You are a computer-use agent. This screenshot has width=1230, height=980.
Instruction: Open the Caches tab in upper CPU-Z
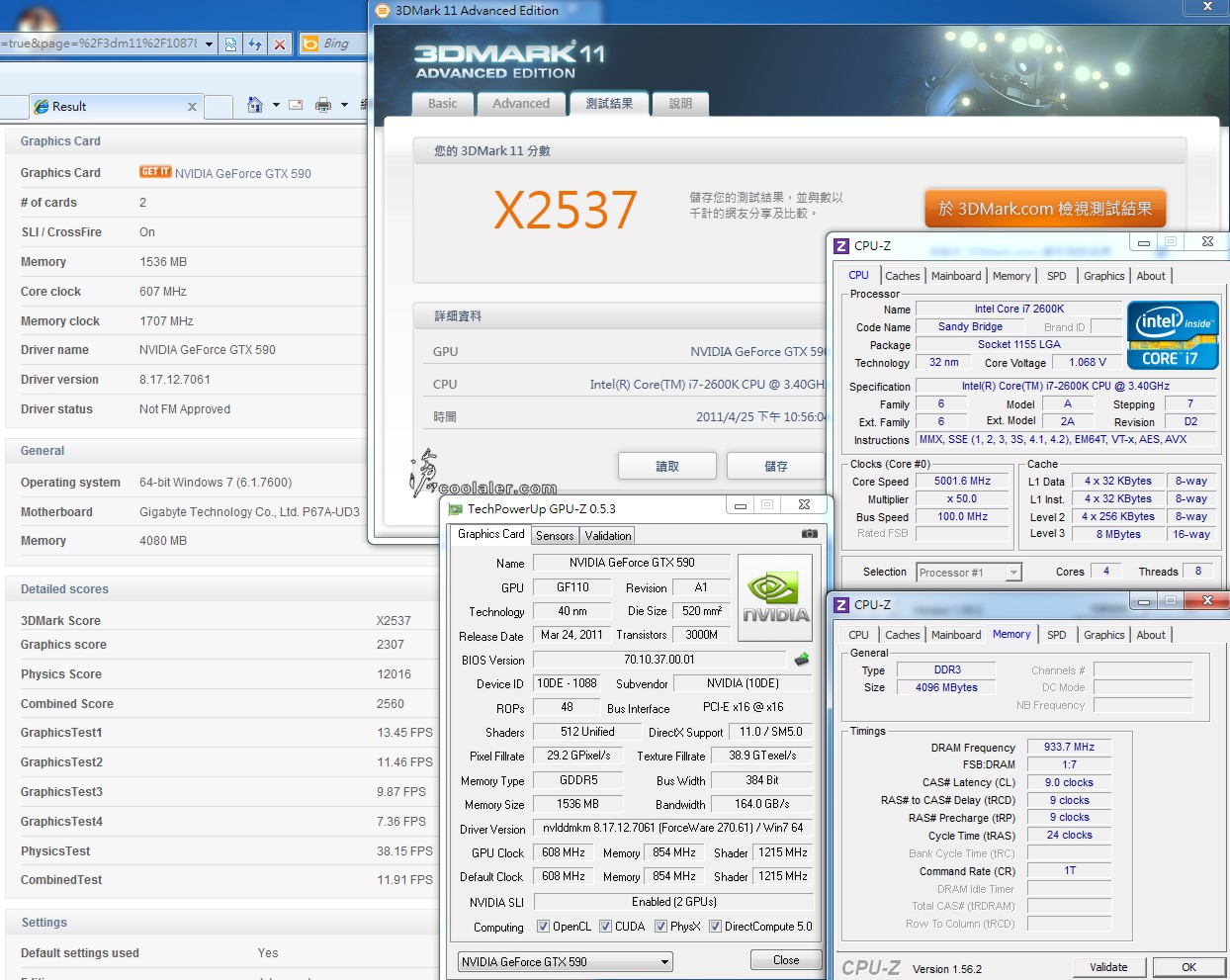coord(902,276)
